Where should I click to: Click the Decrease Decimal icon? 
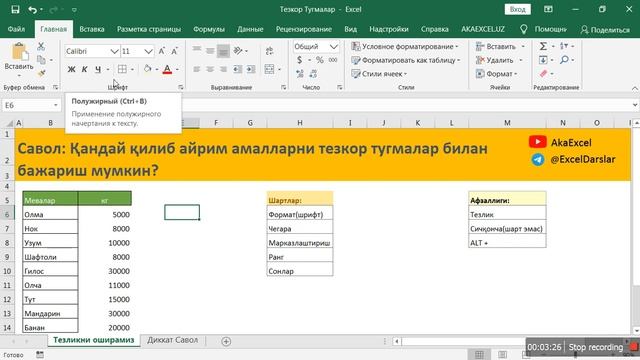[313, 74]
